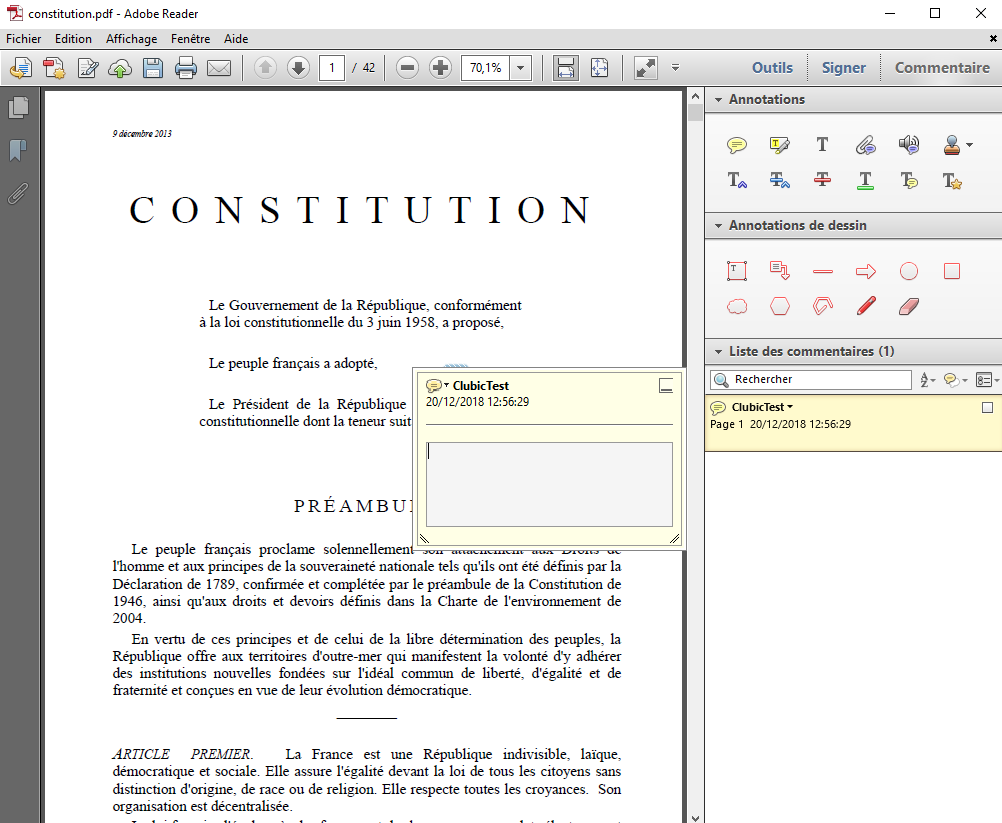Open the stamp tool dropdown arrow
Screen dimensions: 1002x823
click(x=969, y=146)
